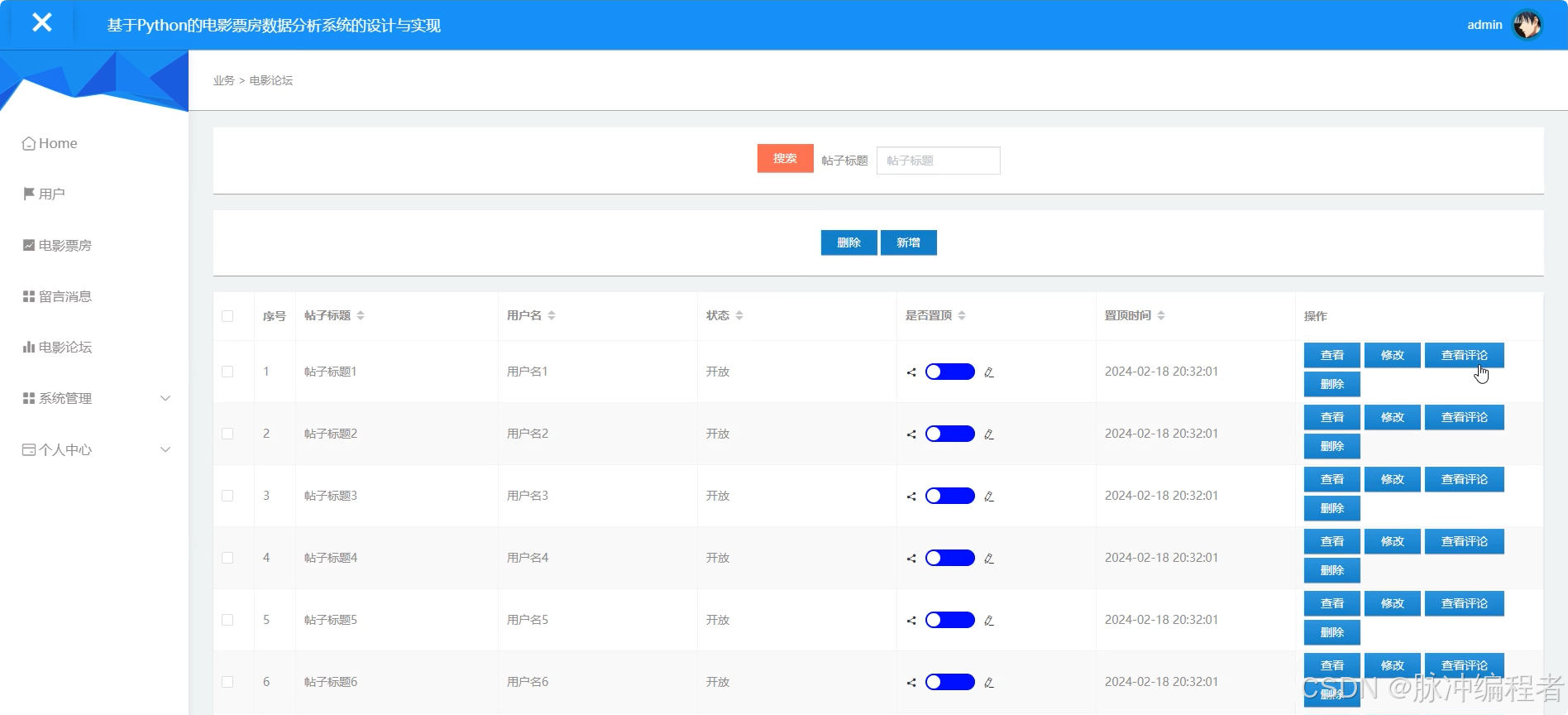1568x715 pixels.
Task: Expand the 个人中心 submenu chevron
Action: pyautogui.click(x=165, y=449)
